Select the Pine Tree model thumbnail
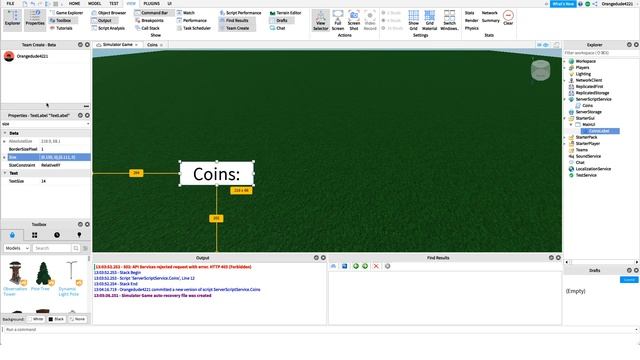Screen dimensions: 640x360 [43, 274]
